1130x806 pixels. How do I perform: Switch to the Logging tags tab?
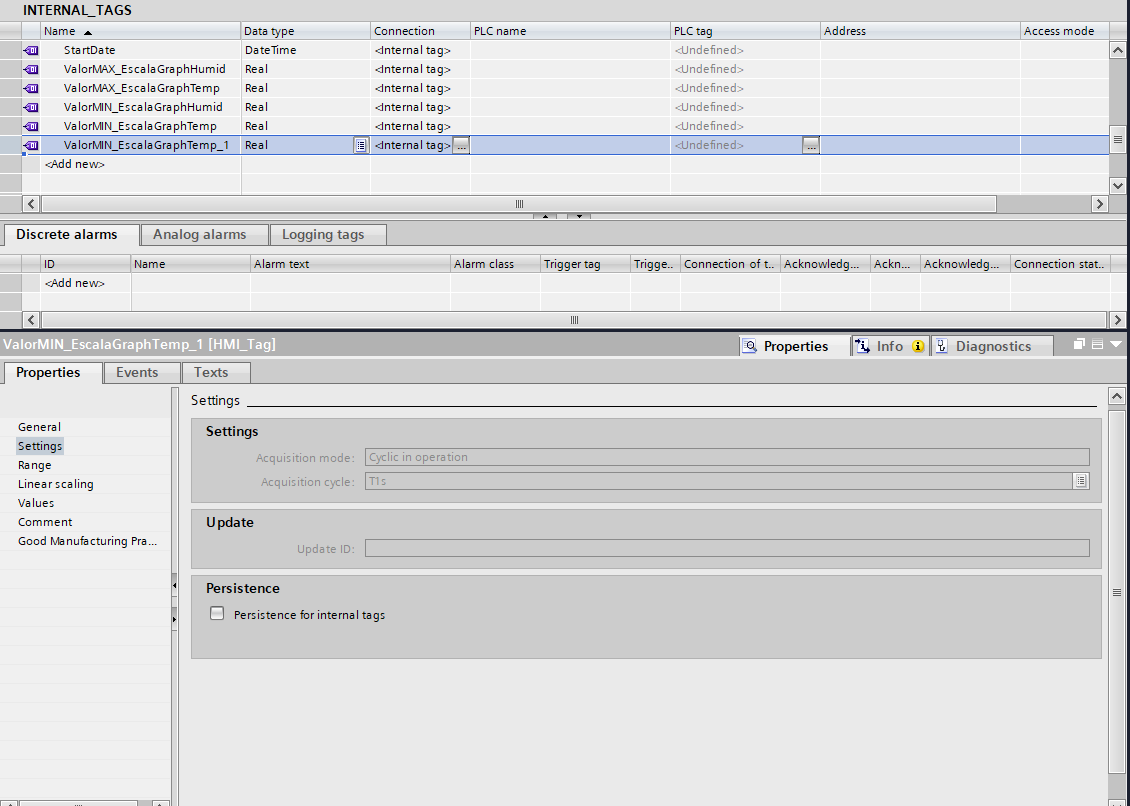tap(322, 234)
